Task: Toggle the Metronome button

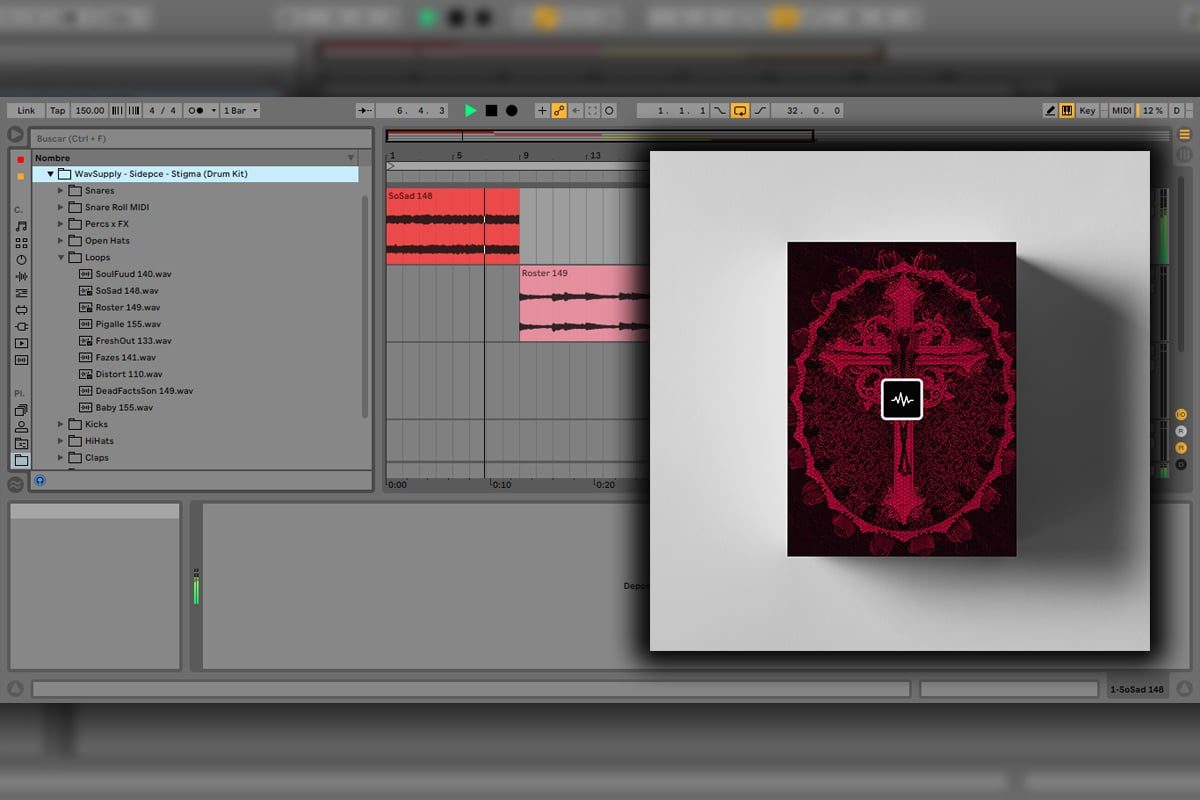Action: [x=195, y=110]
